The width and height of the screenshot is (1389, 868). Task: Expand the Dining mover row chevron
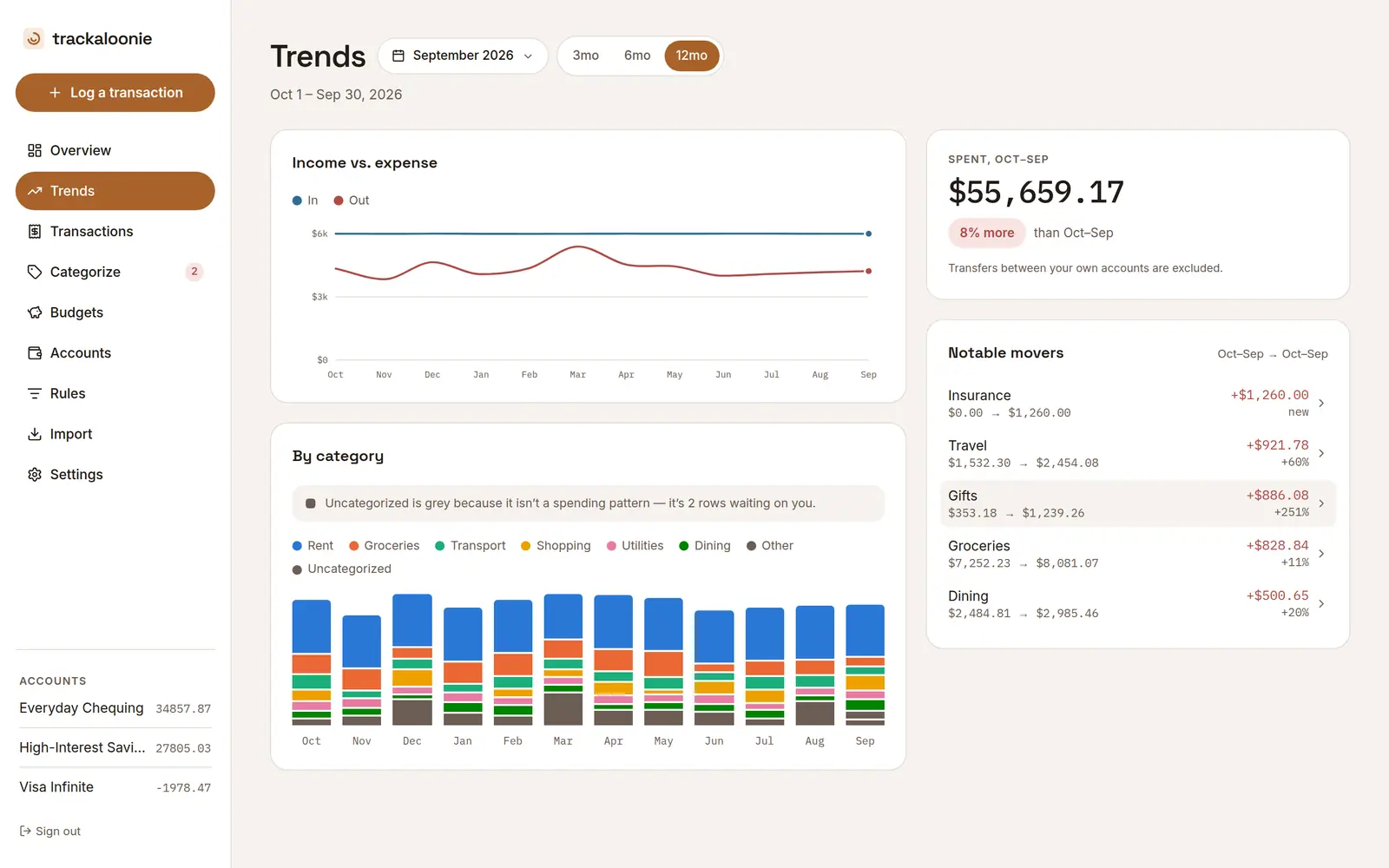point(1321,604)
